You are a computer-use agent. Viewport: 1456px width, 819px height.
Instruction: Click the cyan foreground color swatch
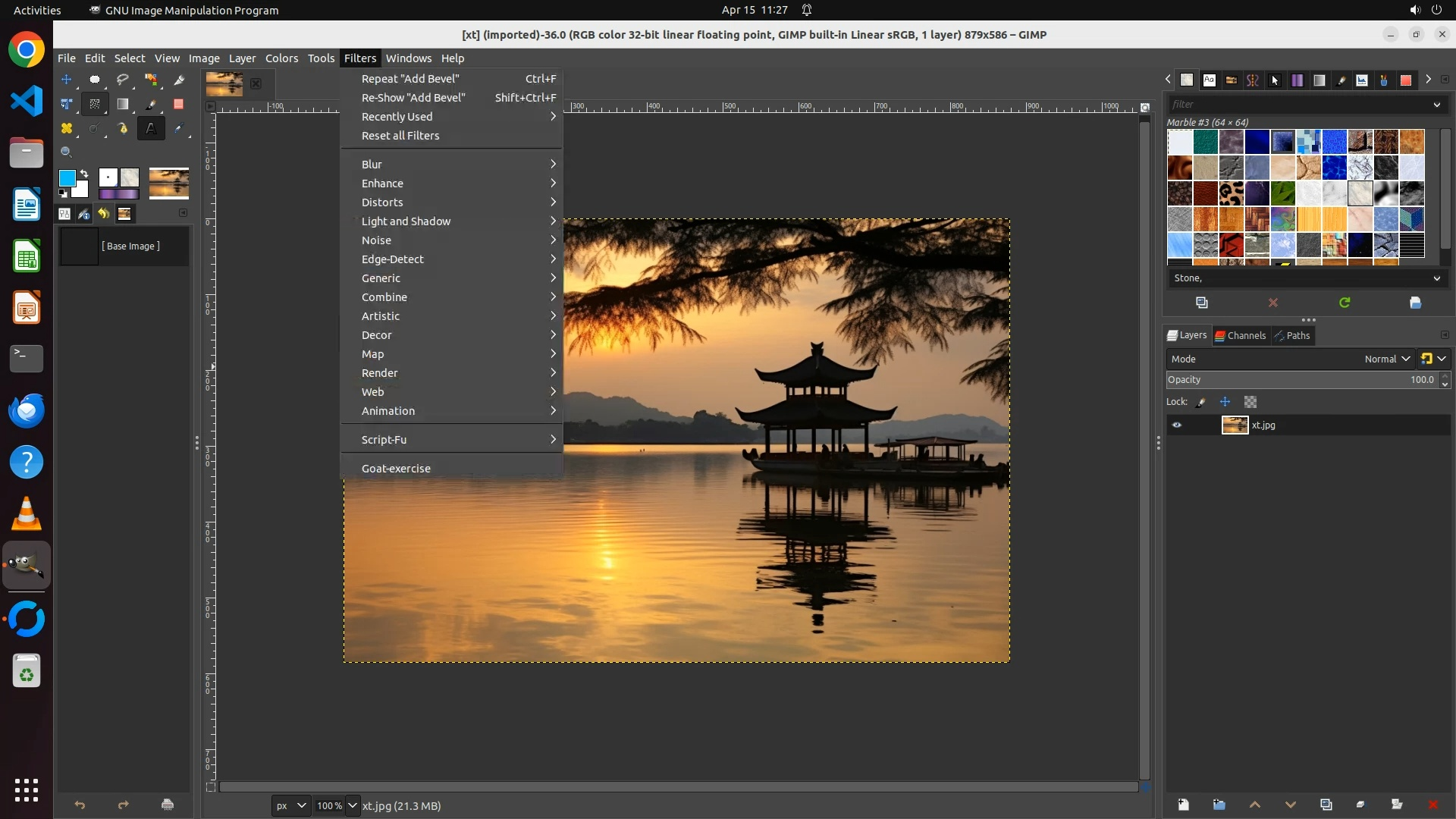coord(67,178)
